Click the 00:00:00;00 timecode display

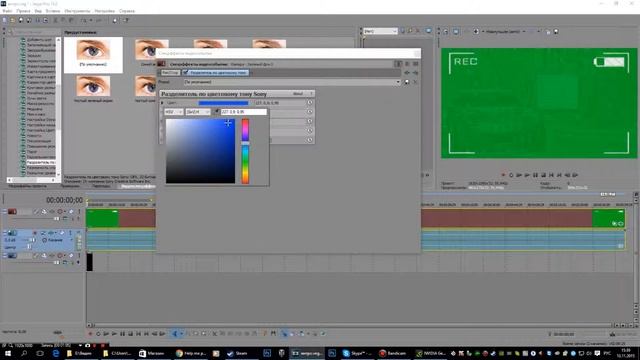(x=64, y=200)
